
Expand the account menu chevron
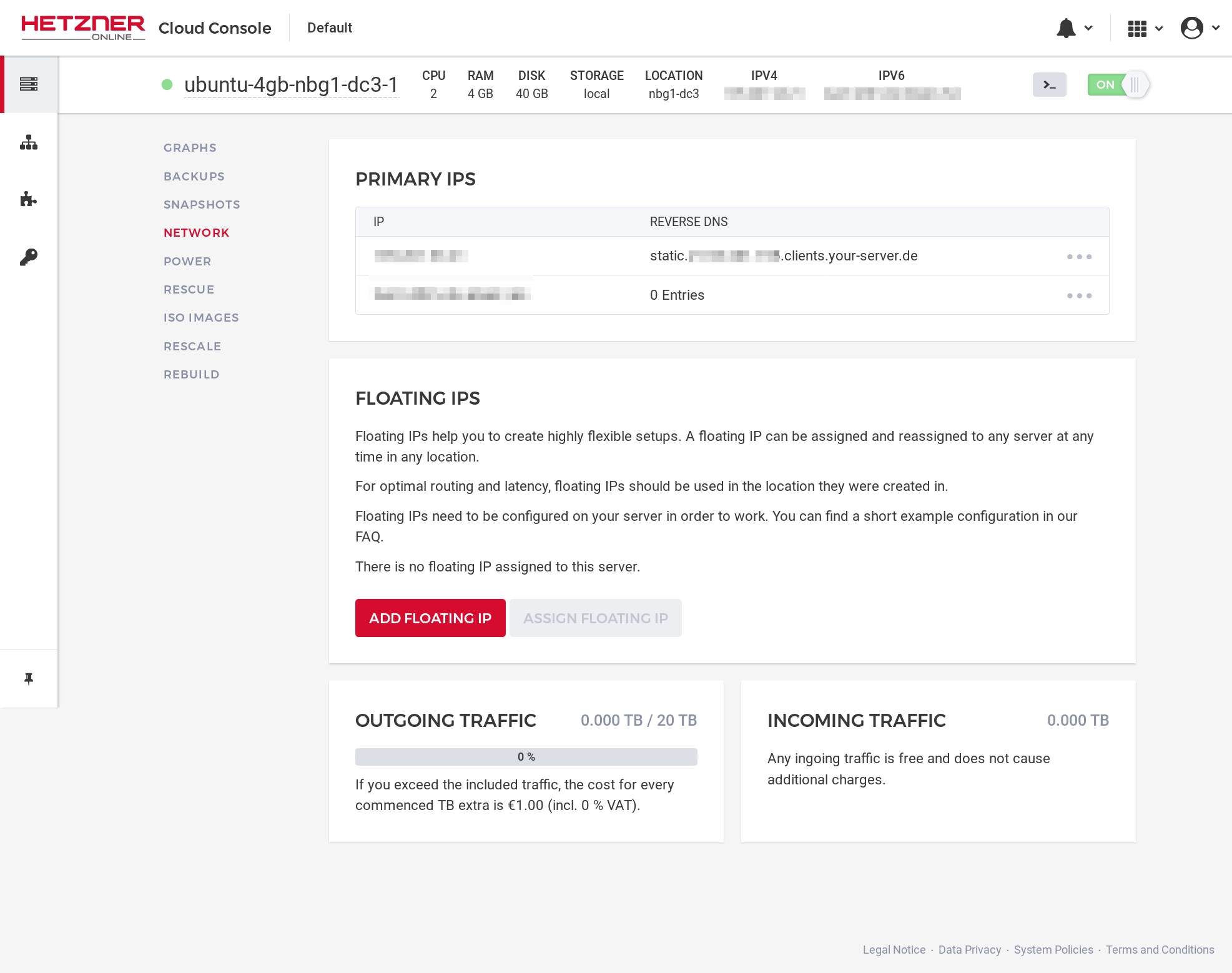(1216, 28)
